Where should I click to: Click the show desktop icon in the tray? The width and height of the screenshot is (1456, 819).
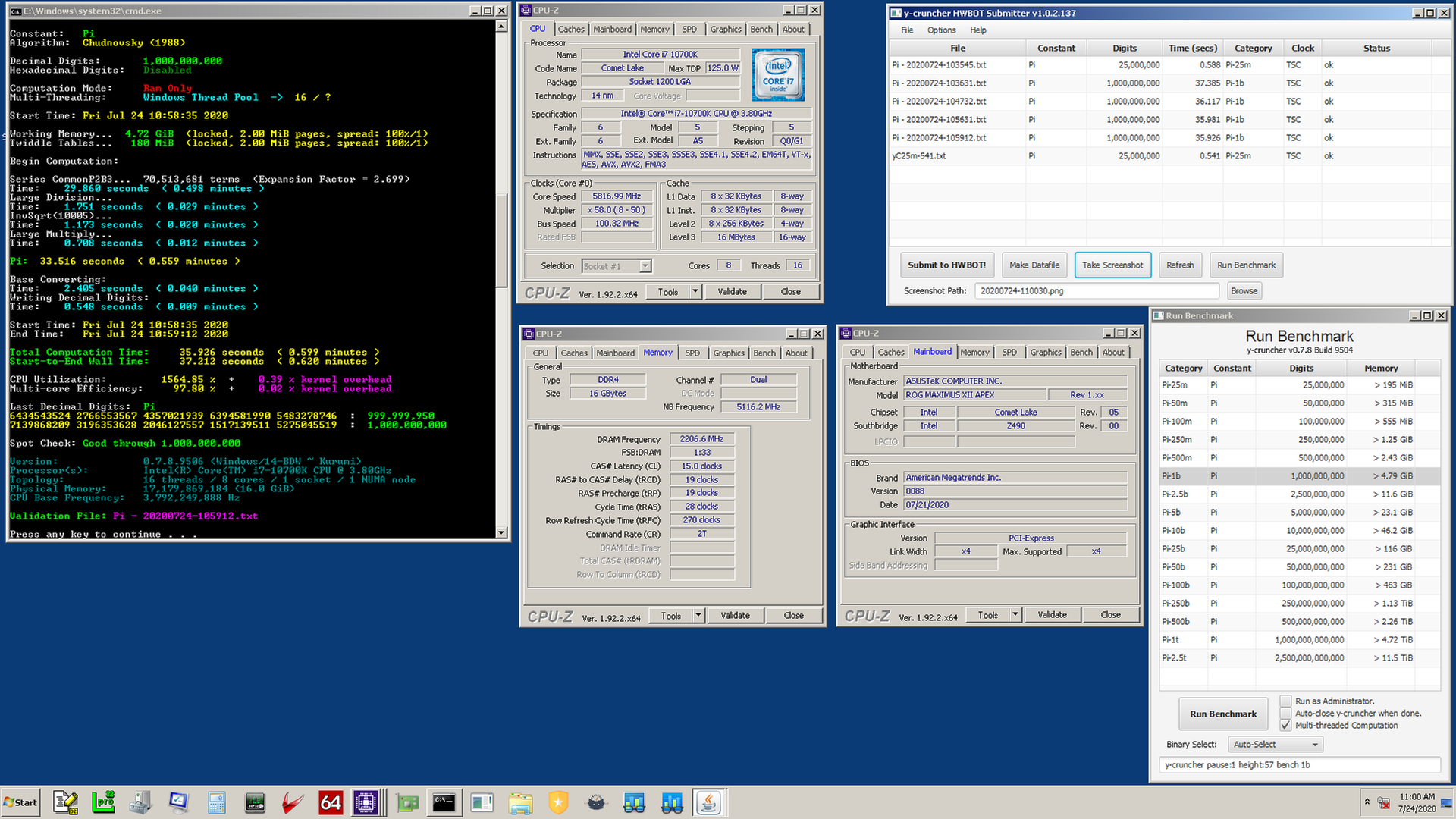coord(1448,802)
